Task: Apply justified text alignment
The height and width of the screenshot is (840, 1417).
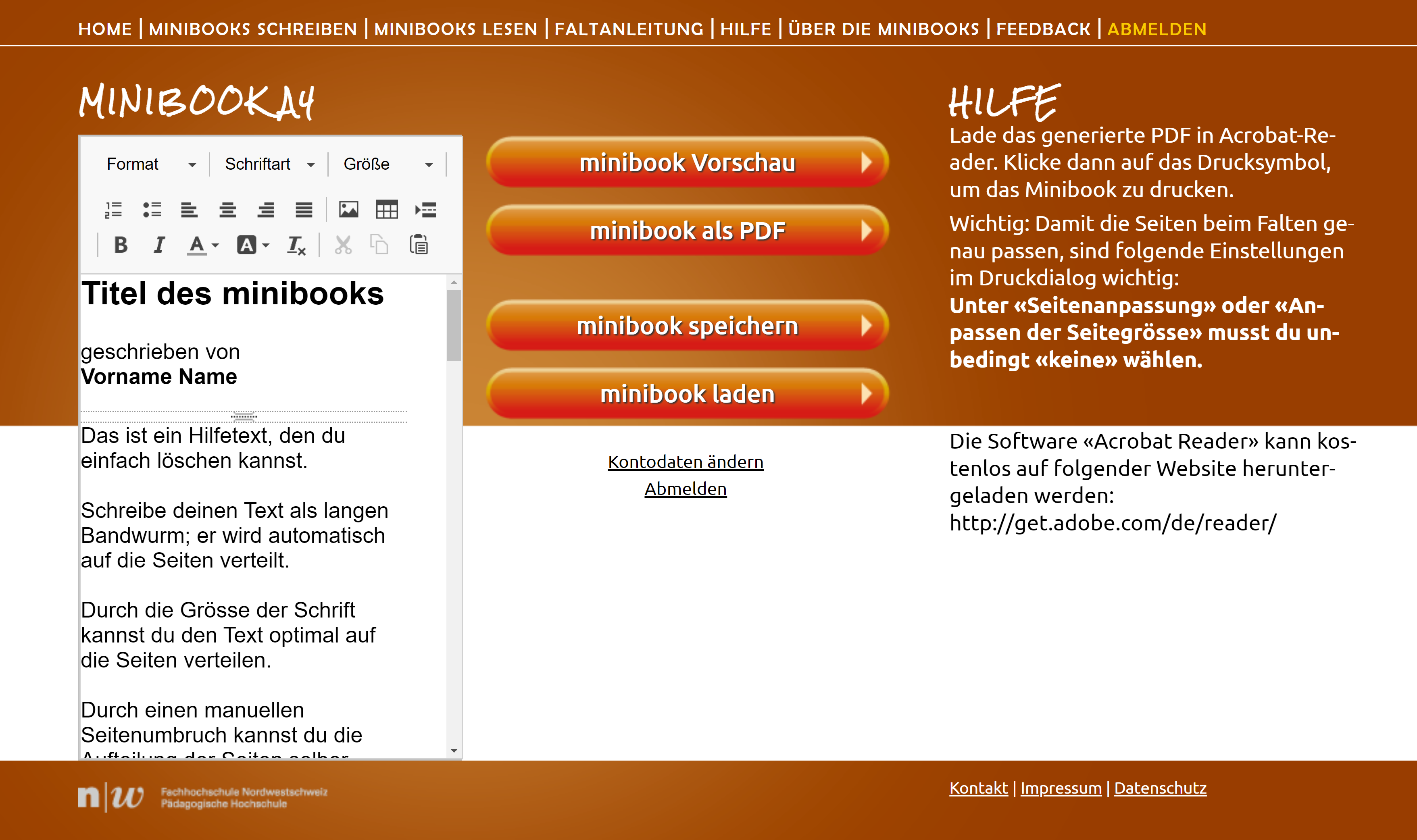Action: (303, 210)
